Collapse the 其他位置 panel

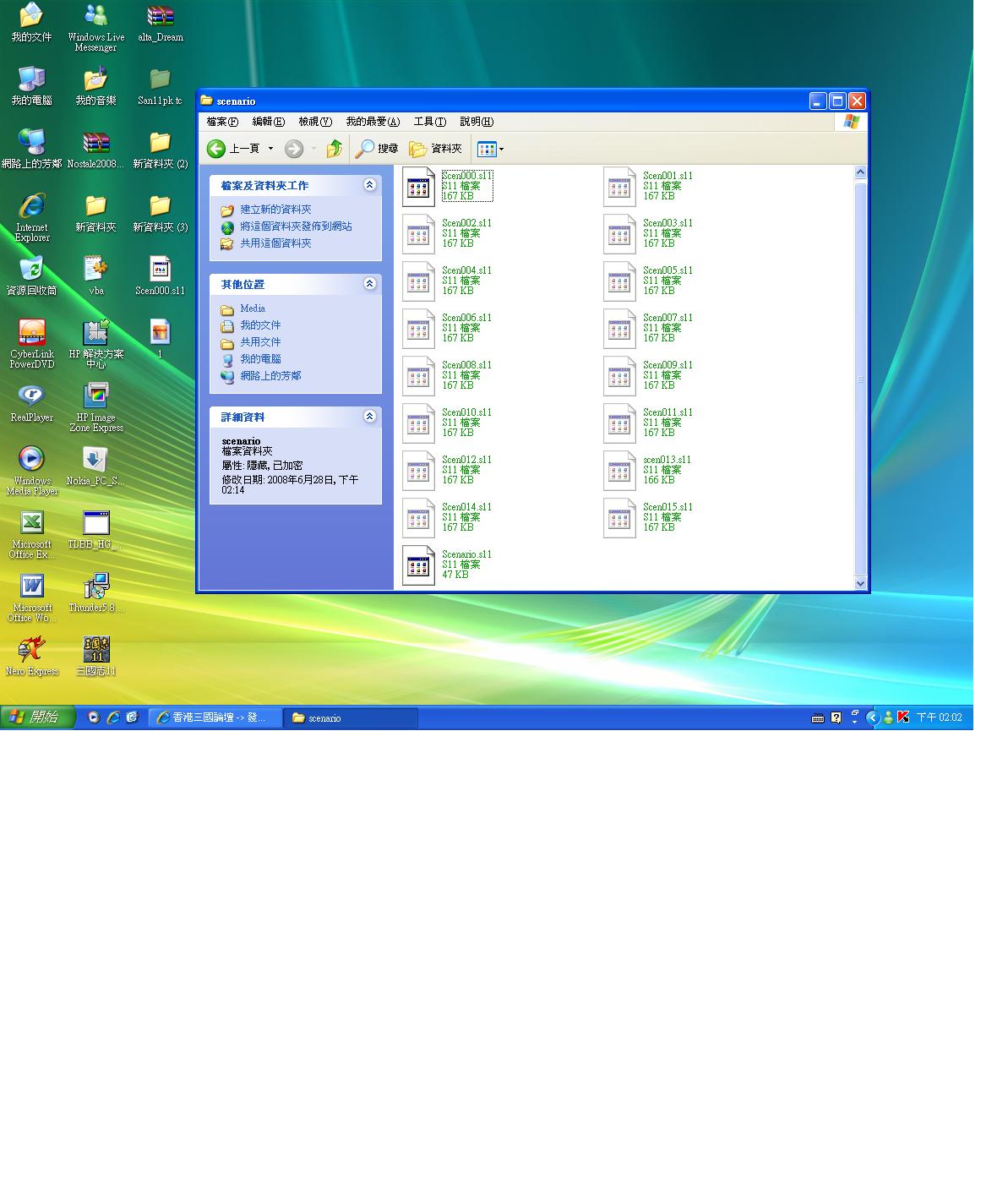369,284
